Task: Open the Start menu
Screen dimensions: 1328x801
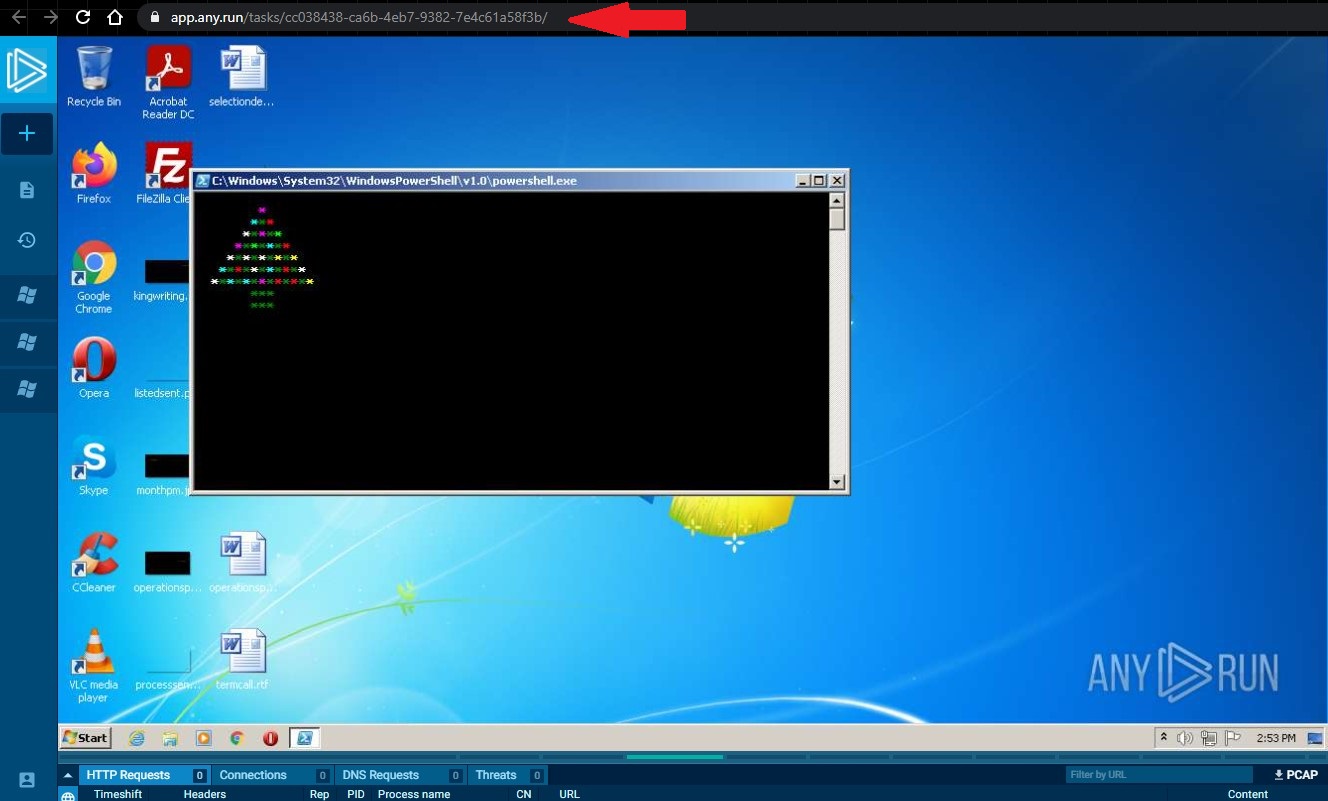Action: pos(84,737)
